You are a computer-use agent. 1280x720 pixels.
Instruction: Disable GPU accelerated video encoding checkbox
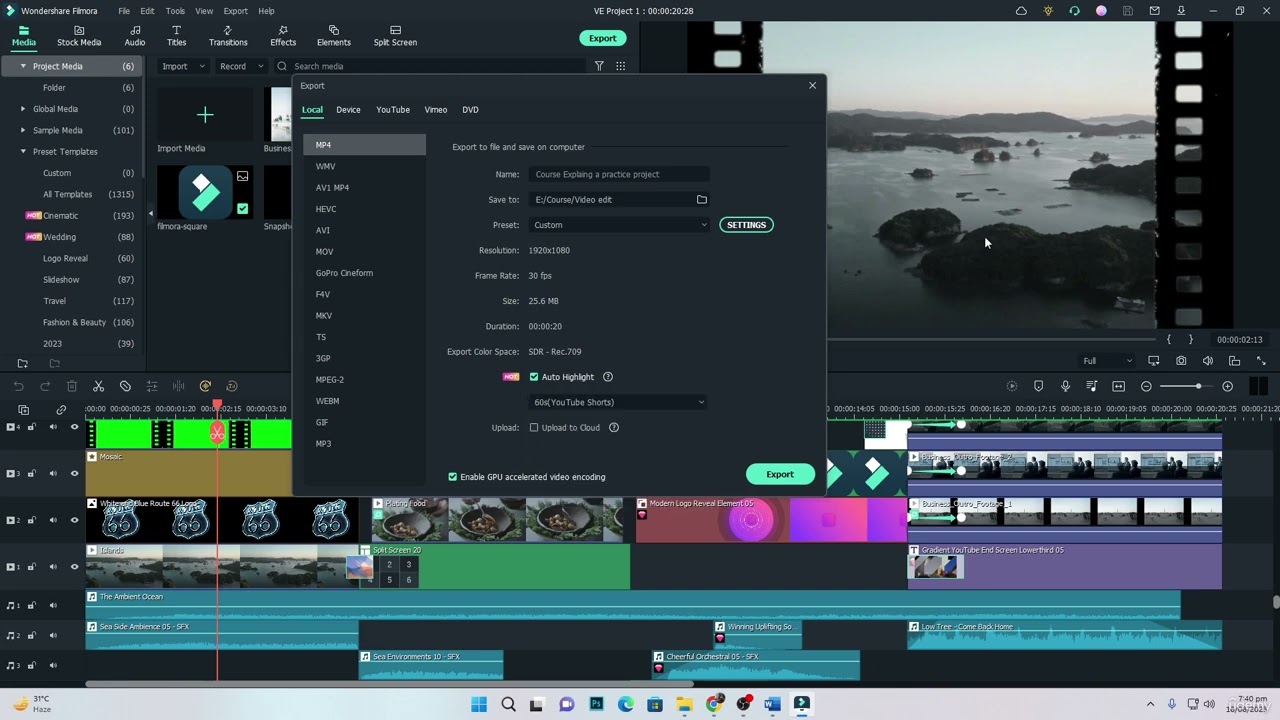tap(453, 477)
